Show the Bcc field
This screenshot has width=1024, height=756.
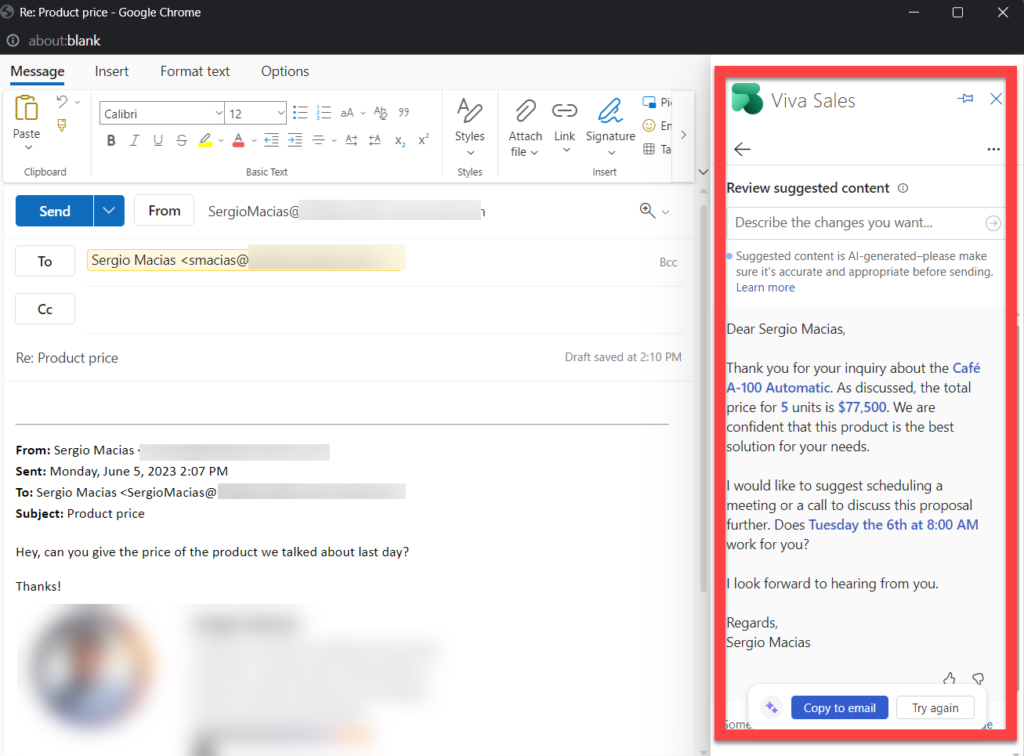click(668, 262)
